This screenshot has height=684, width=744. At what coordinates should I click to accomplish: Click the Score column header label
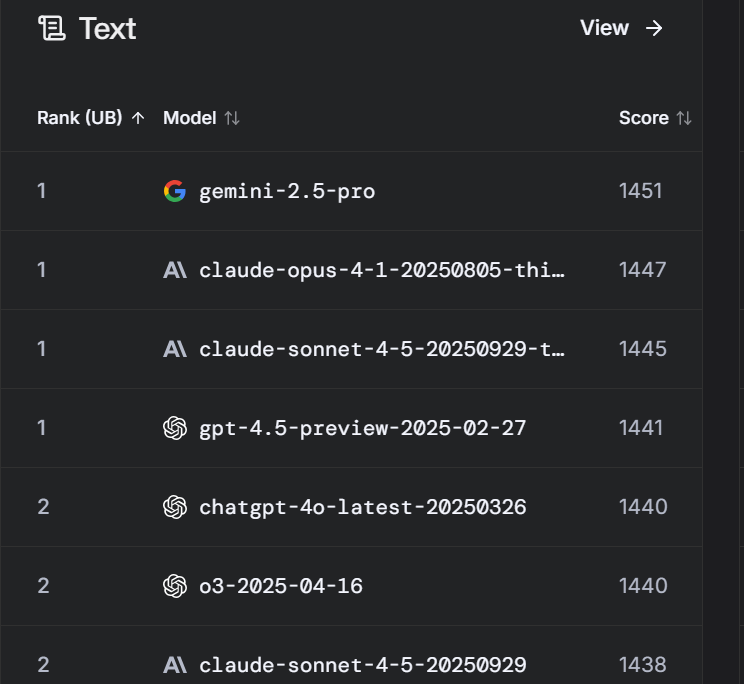pyautogui.click(x=643, y=118)
